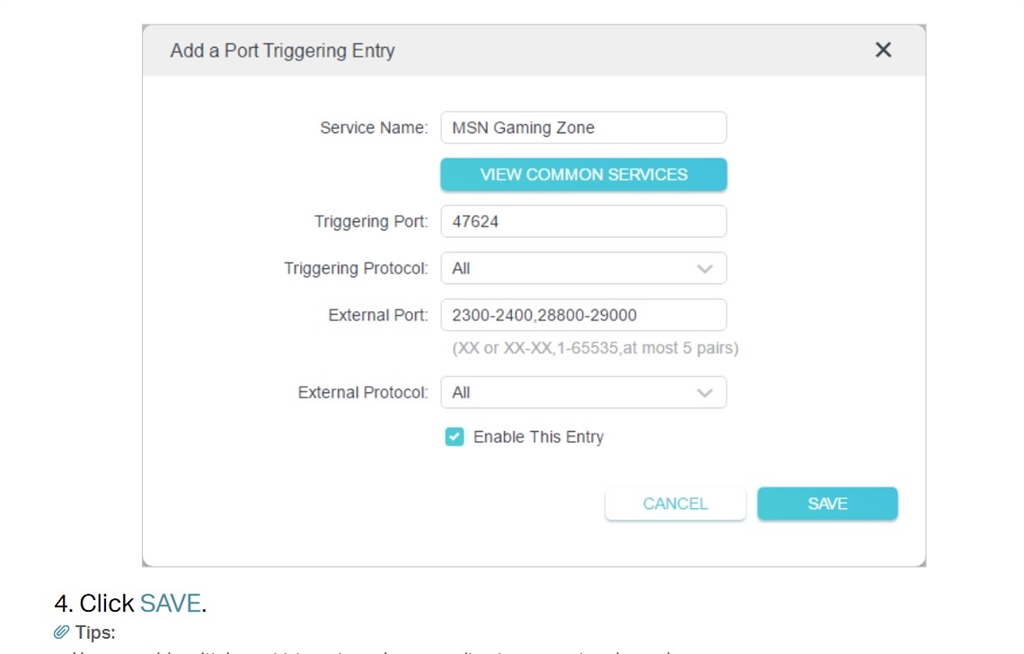
Task: Select the External Port input box
Action: coord(583,315)
